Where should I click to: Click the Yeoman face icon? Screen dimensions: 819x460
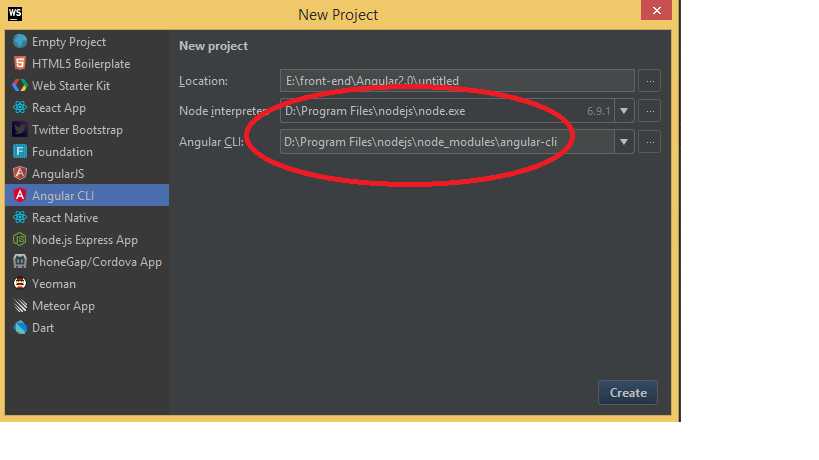point(20,284)
